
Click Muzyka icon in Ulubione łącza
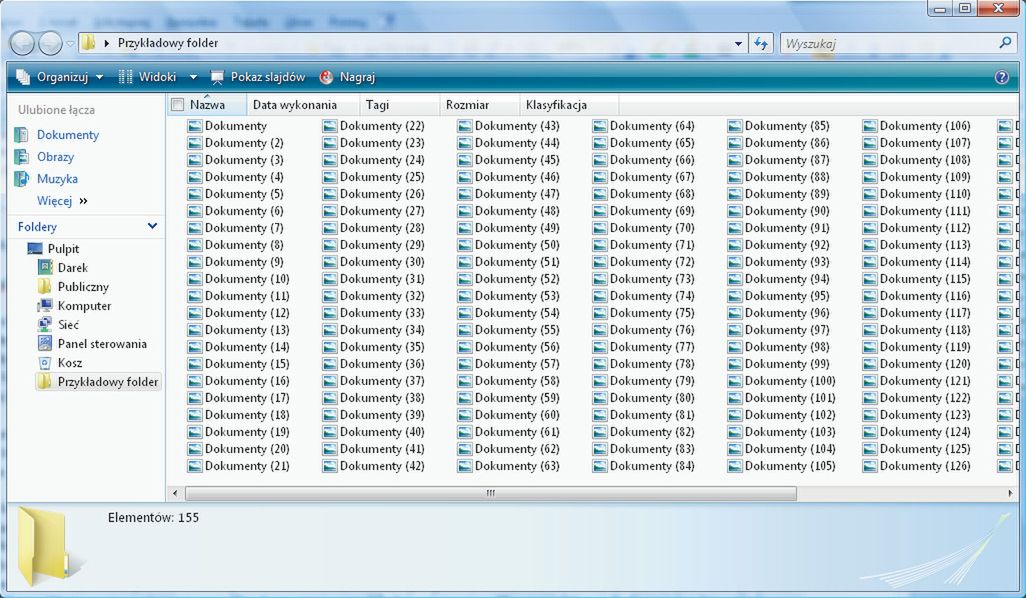pos(22,179)
